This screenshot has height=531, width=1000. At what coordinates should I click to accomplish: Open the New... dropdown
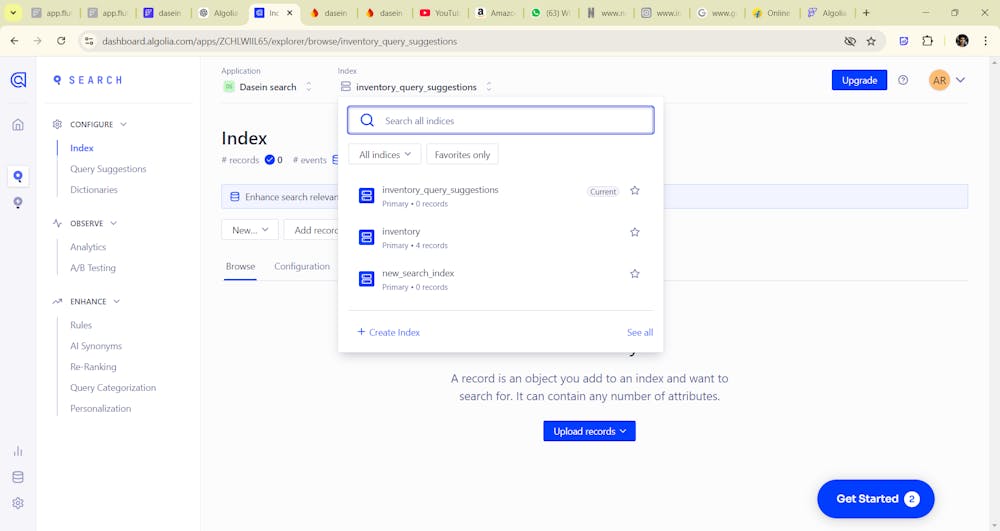click(249, 230)
